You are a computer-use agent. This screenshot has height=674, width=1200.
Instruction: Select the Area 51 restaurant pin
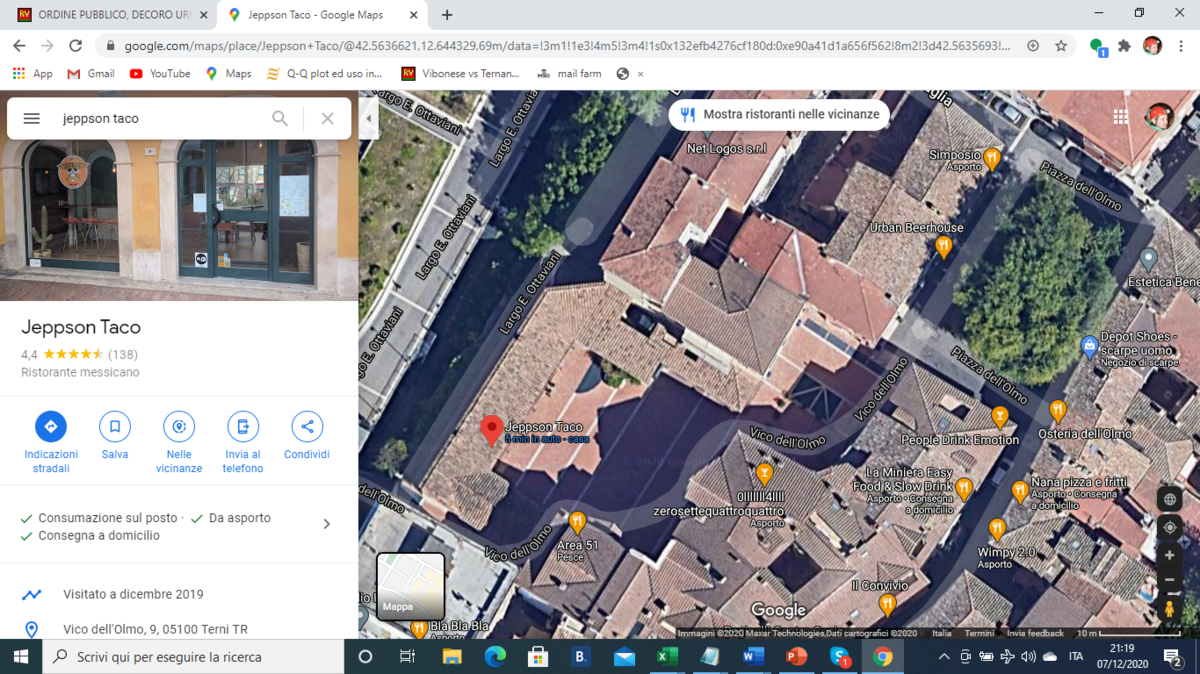[x=577, y=522]
